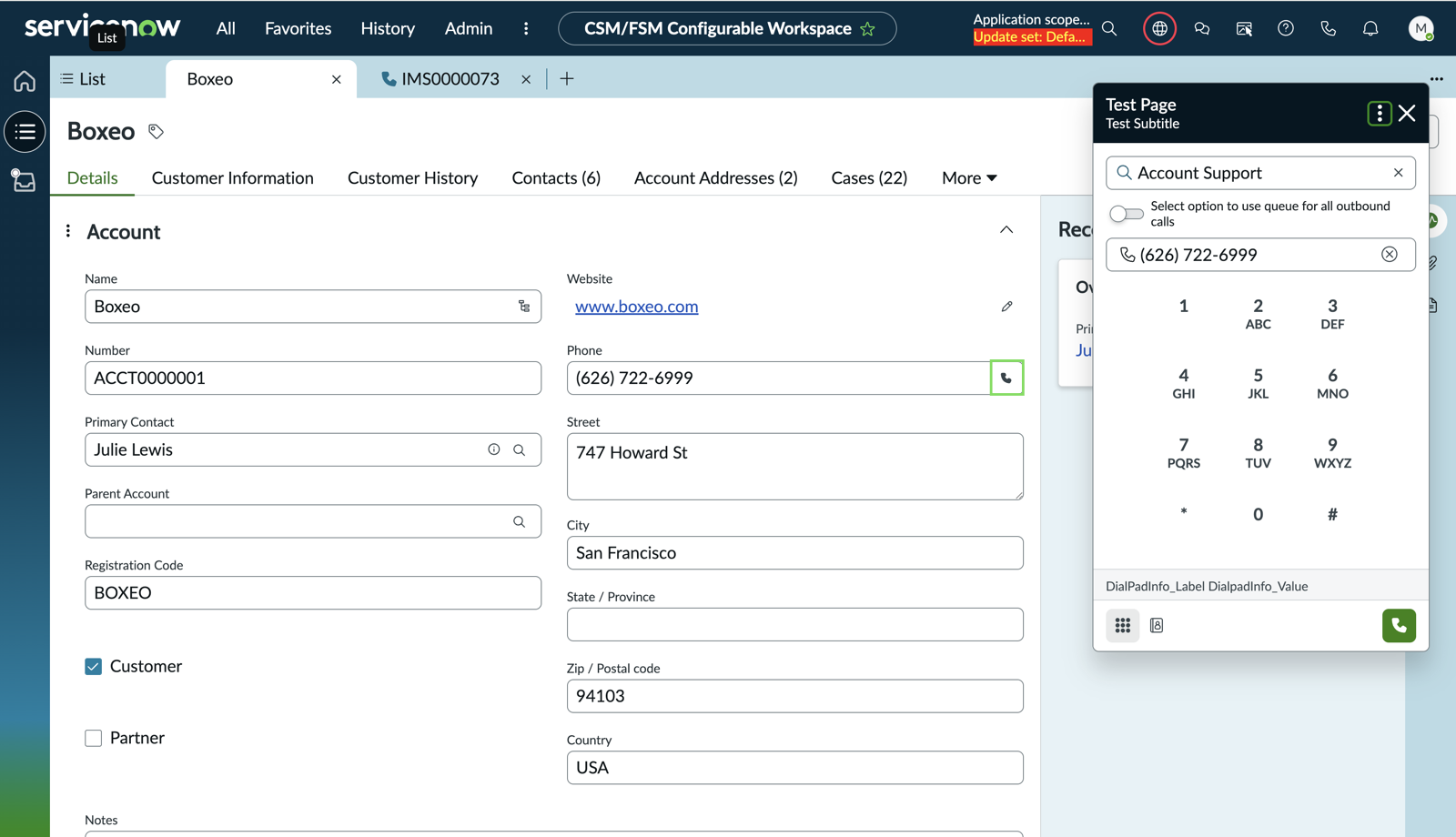Click the Street text area

click(795, 467)
